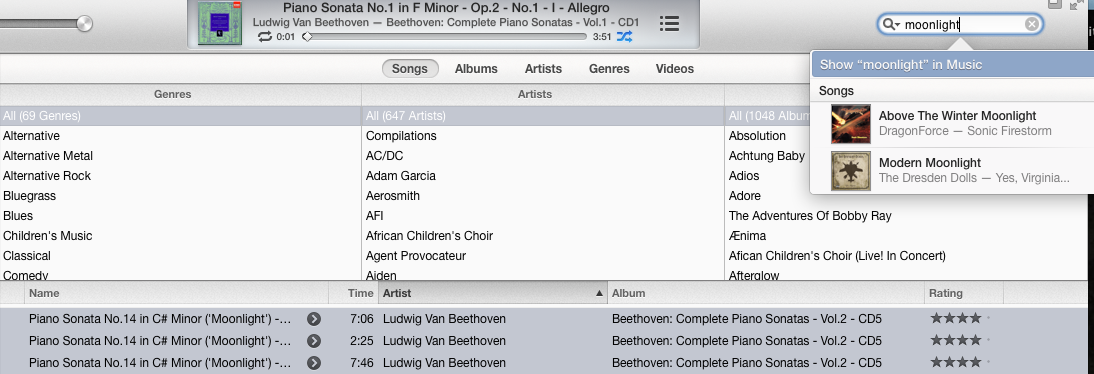Sort by Artist column header arrow
1094x374 pixels.
coord(599,294)
